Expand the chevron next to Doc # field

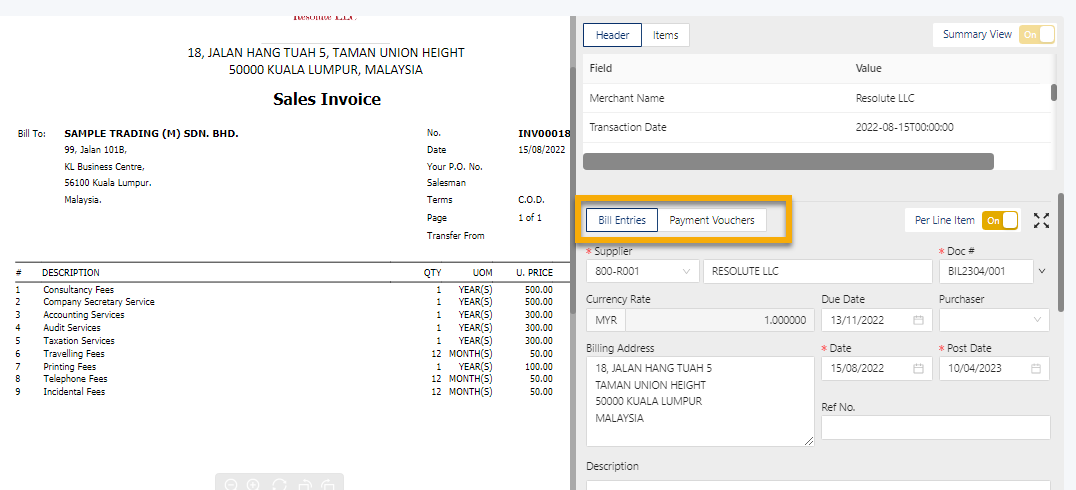pyautogui.click(x=1042, y=271)
